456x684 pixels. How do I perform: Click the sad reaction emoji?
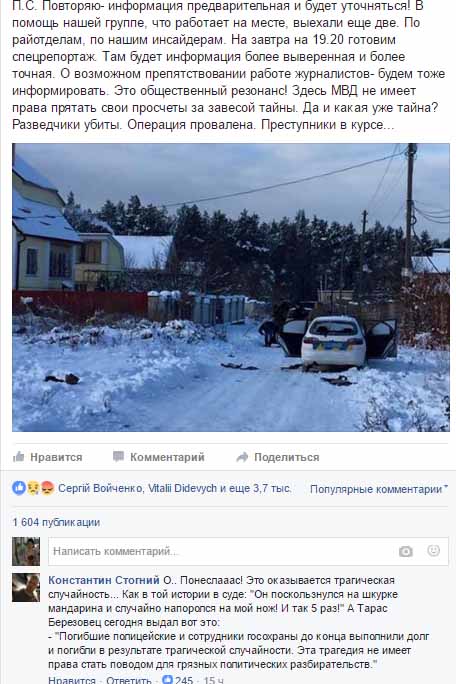pos(33,488)
